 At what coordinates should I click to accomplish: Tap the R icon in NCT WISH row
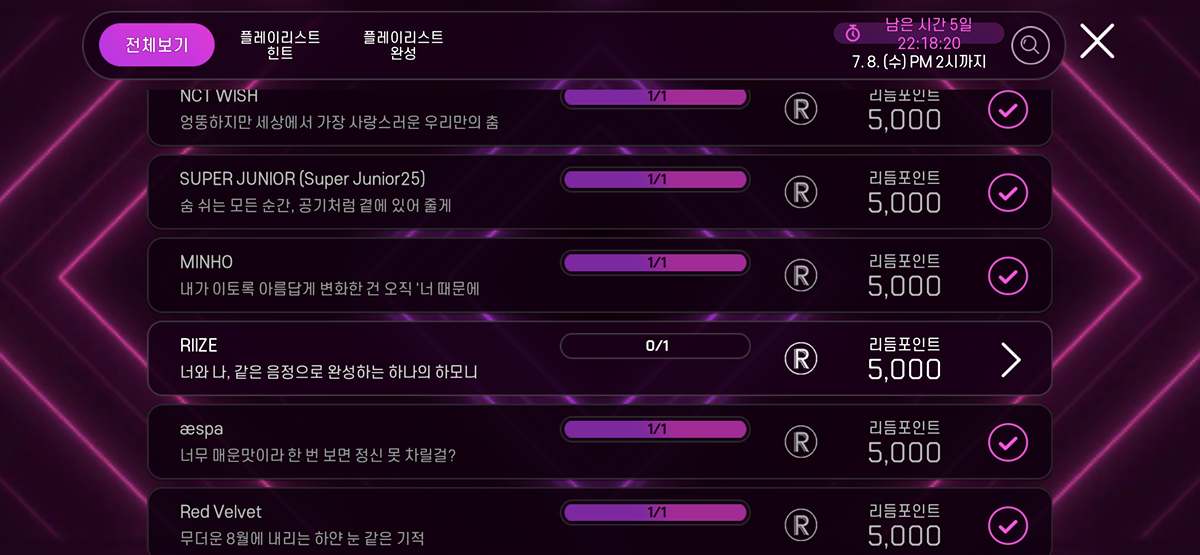800,108
